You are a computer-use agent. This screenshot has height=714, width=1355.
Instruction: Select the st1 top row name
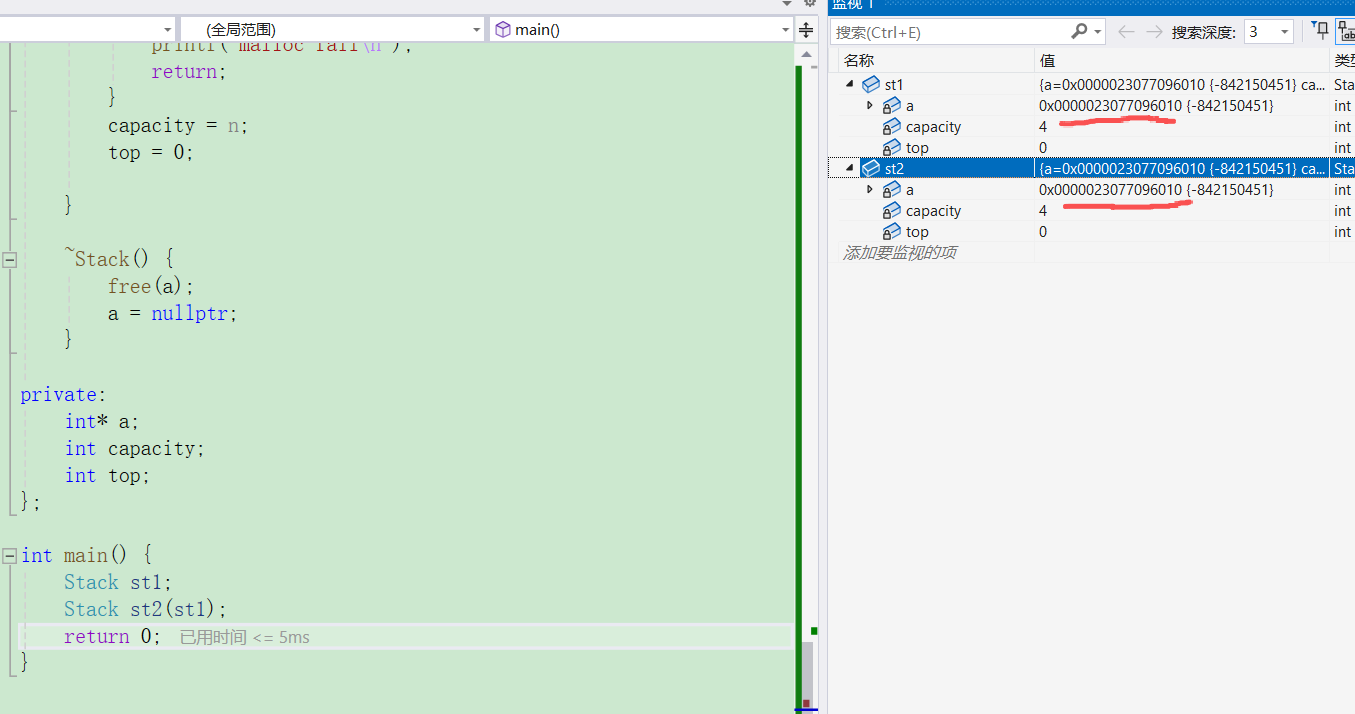coord(917,148)
